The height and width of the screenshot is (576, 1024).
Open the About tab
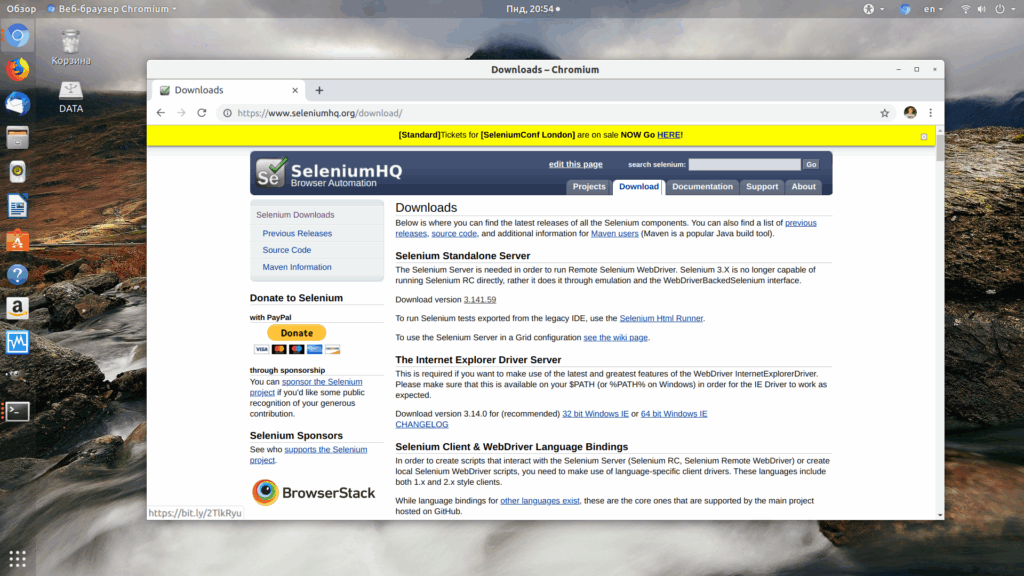803,187
